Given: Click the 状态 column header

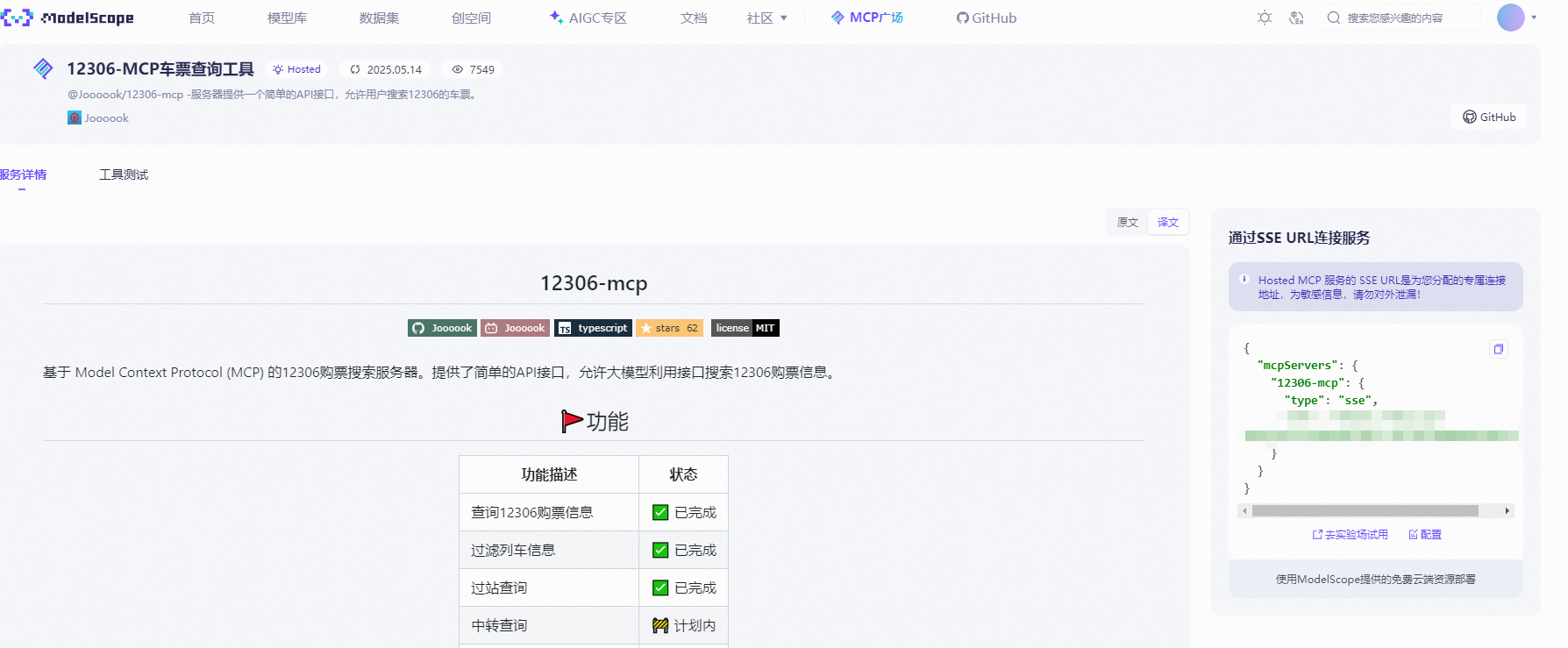Looking at the screenshot, I should coord(683,474).
